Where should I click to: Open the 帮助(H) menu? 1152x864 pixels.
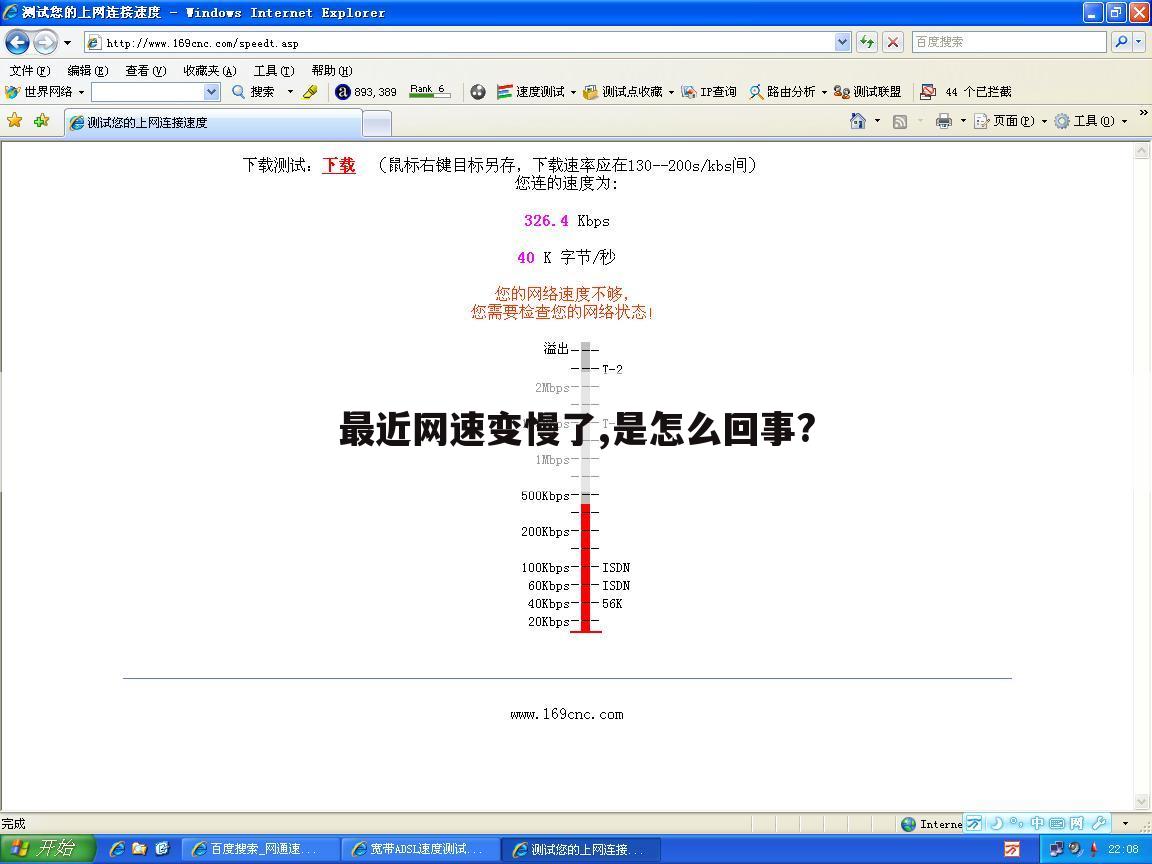point(331,71)
